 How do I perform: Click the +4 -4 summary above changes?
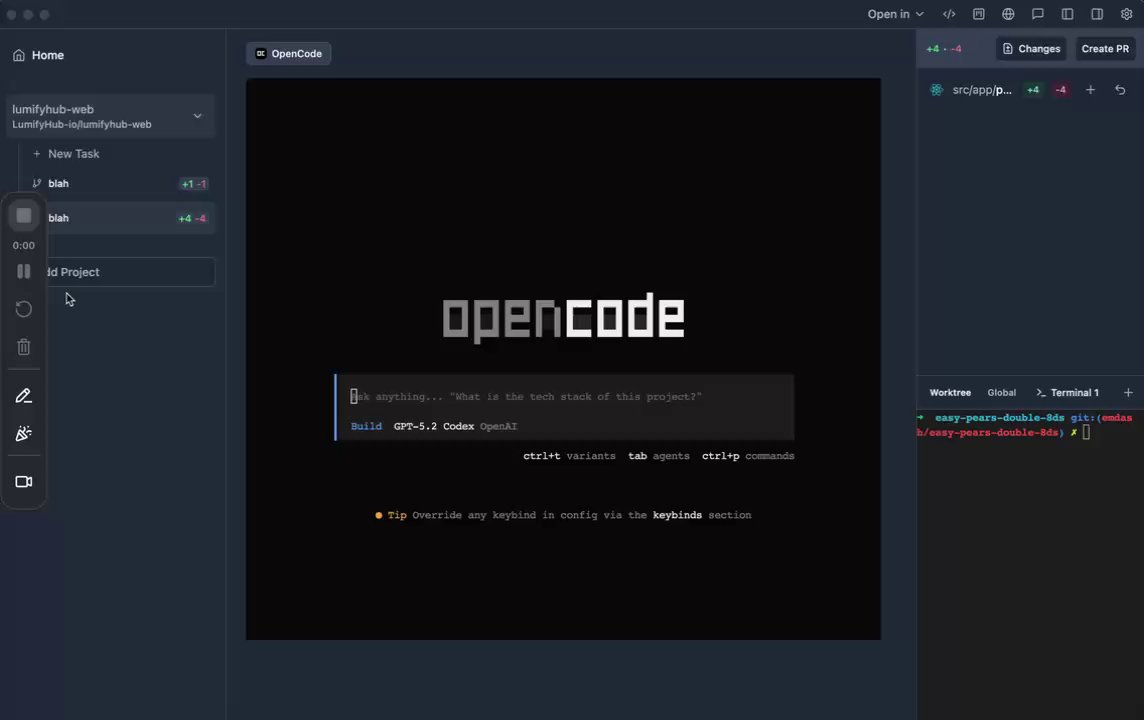(943, 49)
